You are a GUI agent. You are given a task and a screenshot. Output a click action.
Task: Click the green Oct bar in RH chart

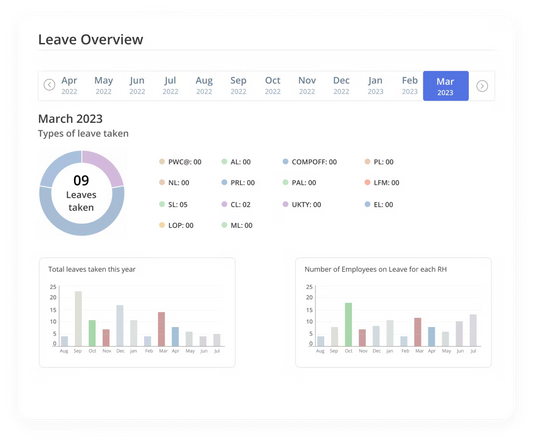(x=348, y=325)
